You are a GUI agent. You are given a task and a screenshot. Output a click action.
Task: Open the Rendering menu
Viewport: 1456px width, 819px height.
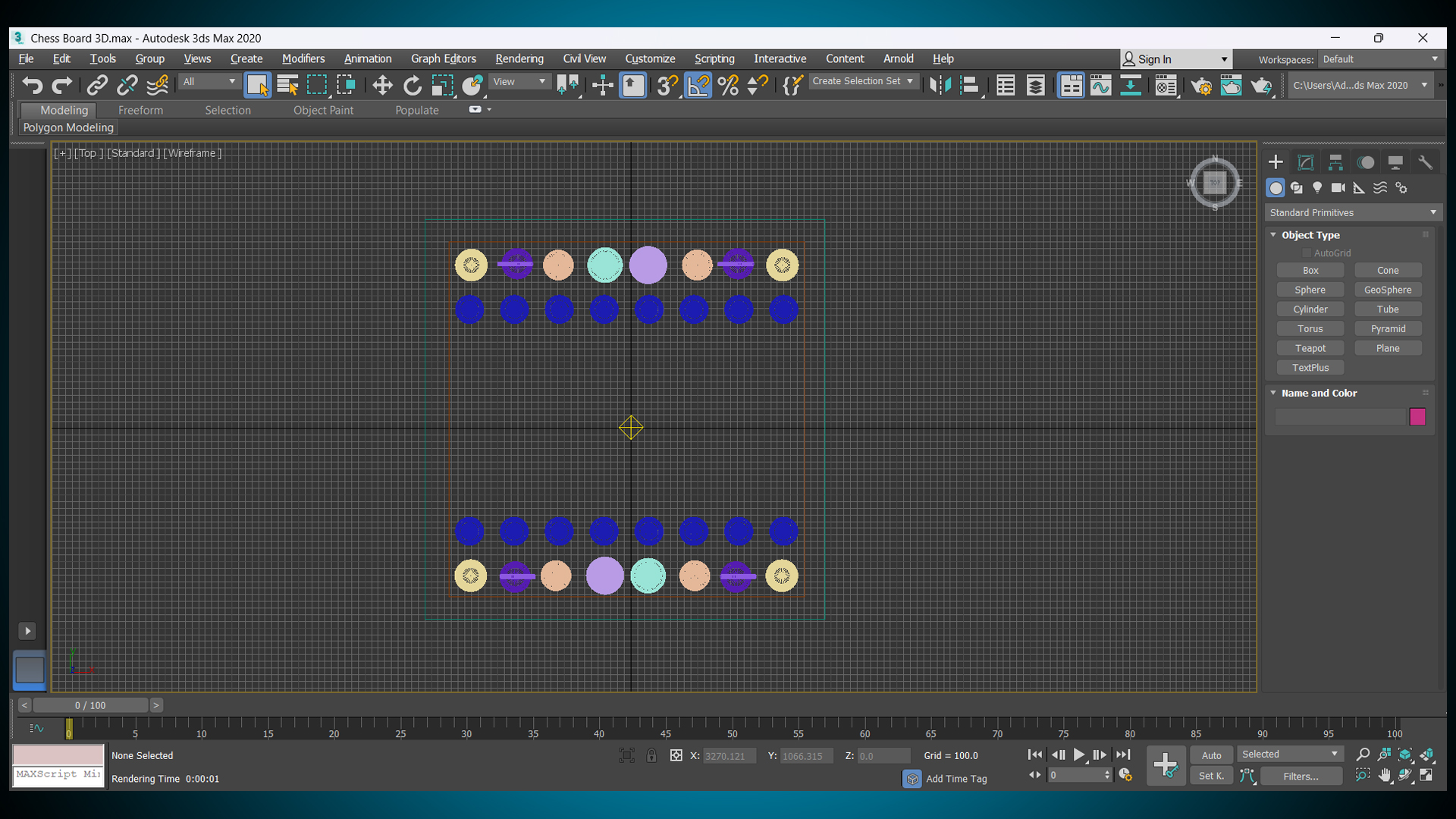519,58
